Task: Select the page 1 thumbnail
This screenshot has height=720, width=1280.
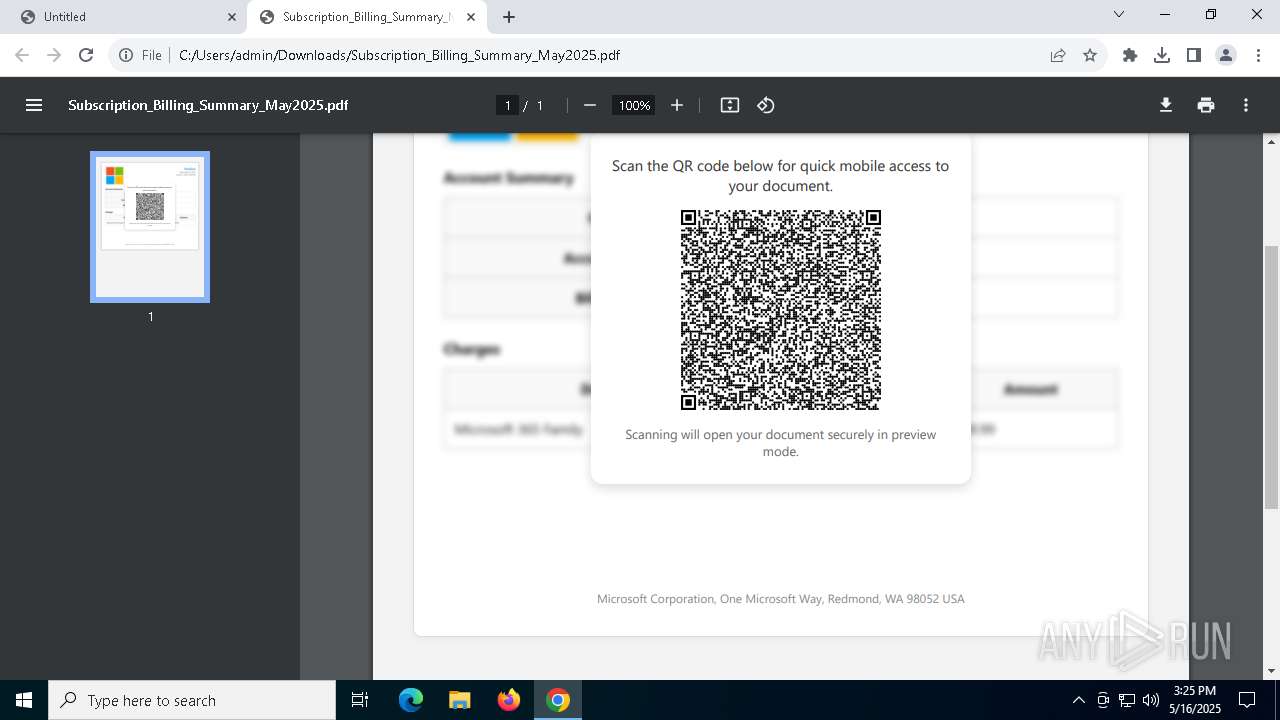Action: pyautogui.click(x=150, y=227)
